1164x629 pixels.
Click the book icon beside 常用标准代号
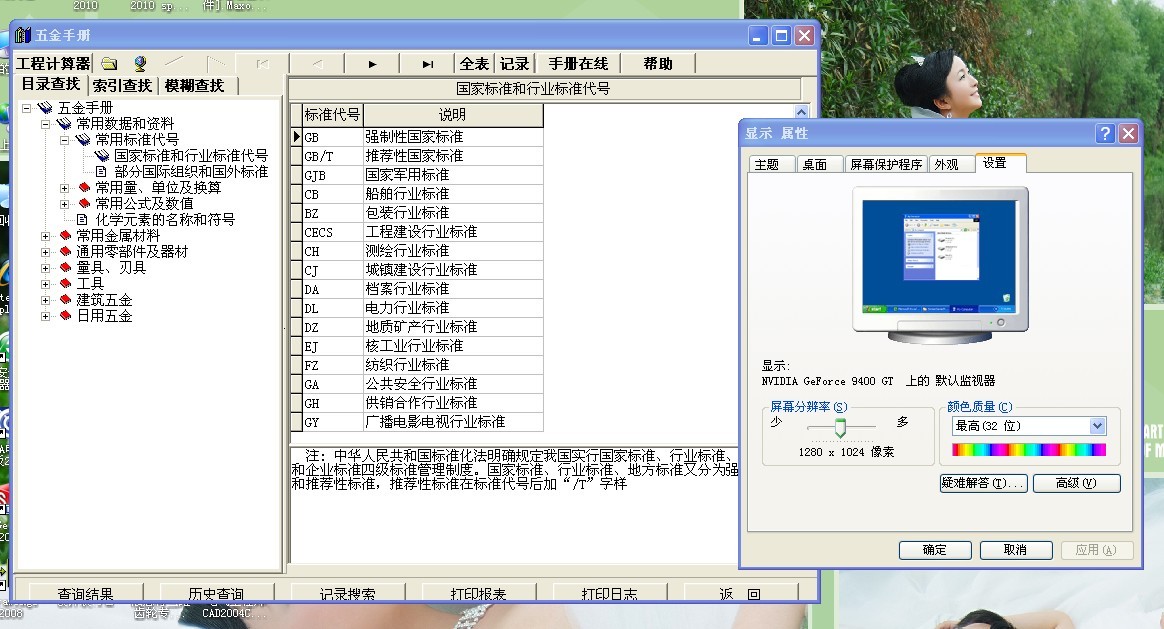(x=83, y=140)
